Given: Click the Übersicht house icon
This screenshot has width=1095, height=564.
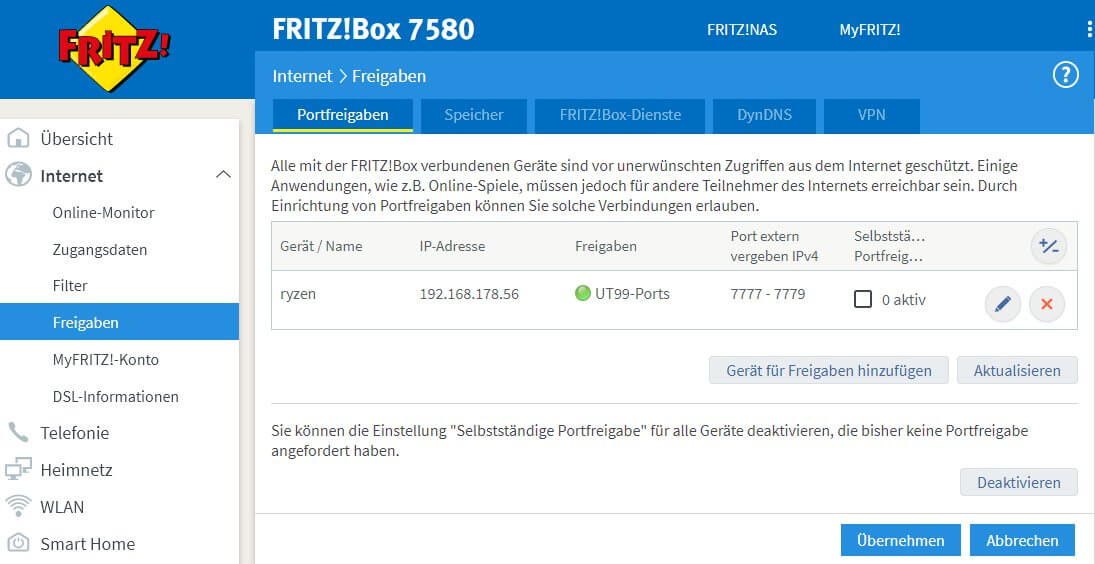Looking at the screenshot, I should (x=18, y=138).
